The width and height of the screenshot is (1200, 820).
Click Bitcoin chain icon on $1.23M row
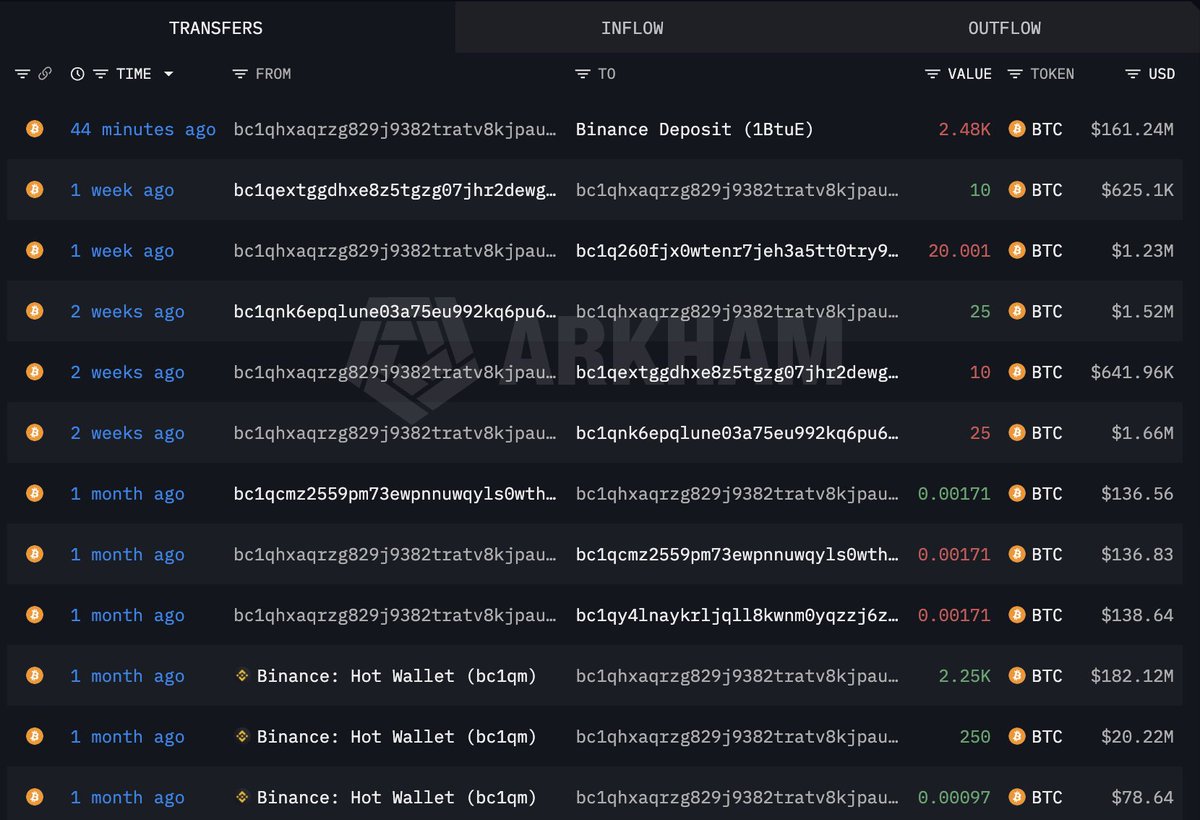tap(35, 250)
